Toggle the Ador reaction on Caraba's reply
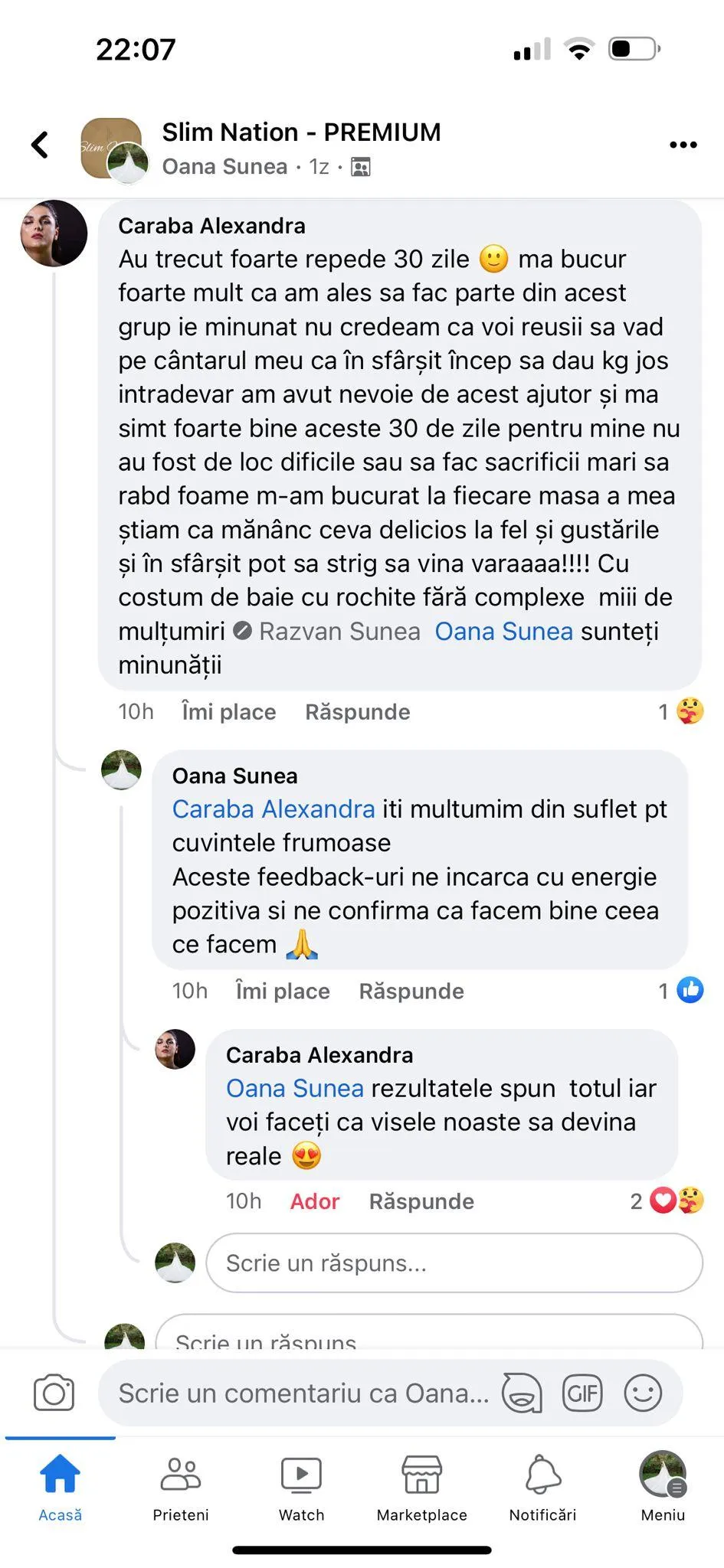Viewport: 724px width, 1568px height. [x=314, y=1201]
